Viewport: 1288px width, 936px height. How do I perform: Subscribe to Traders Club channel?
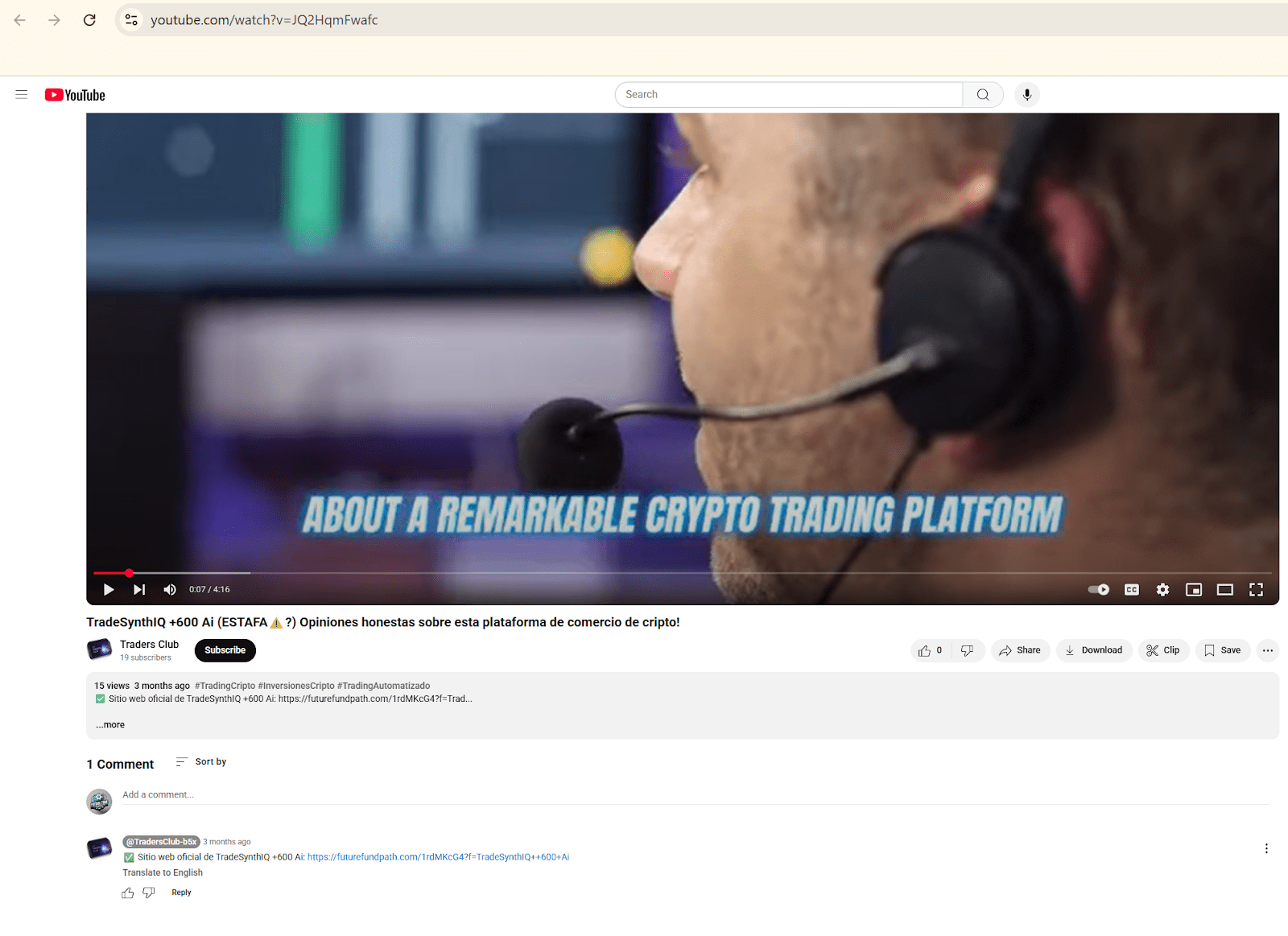coord(225,650)
